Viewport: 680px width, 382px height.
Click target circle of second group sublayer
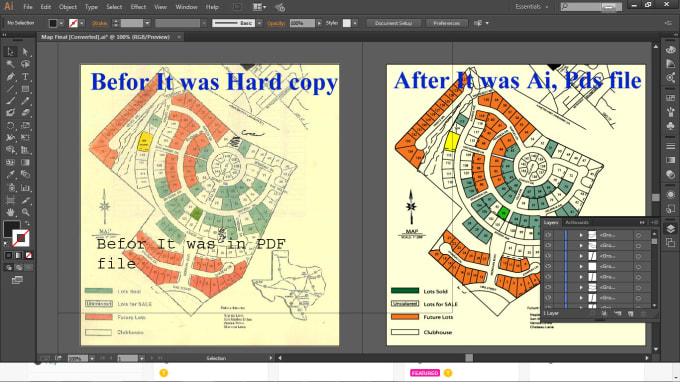[638, 245]
